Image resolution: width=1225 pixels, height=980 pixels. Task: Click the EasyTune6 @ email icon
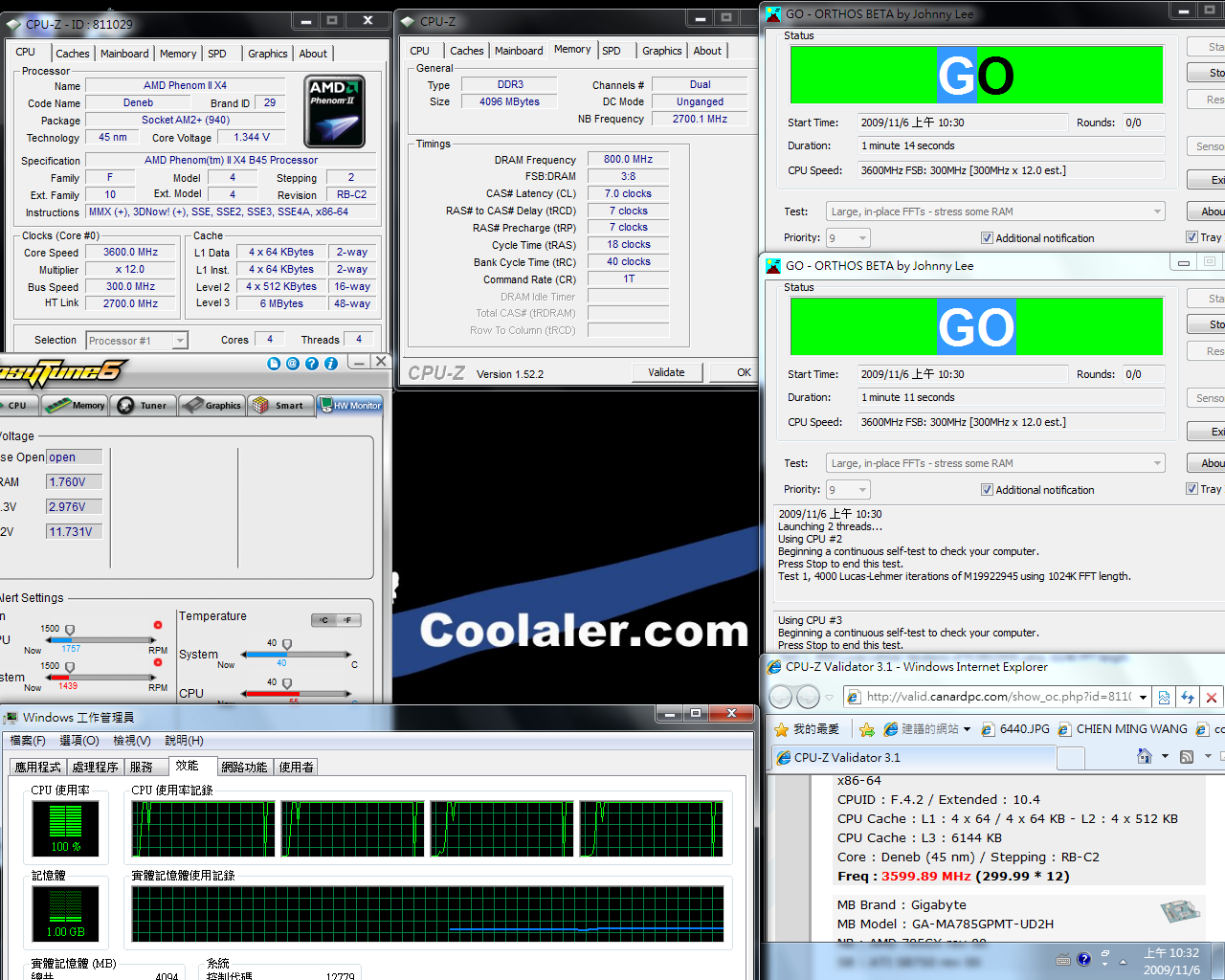(293, 364)
